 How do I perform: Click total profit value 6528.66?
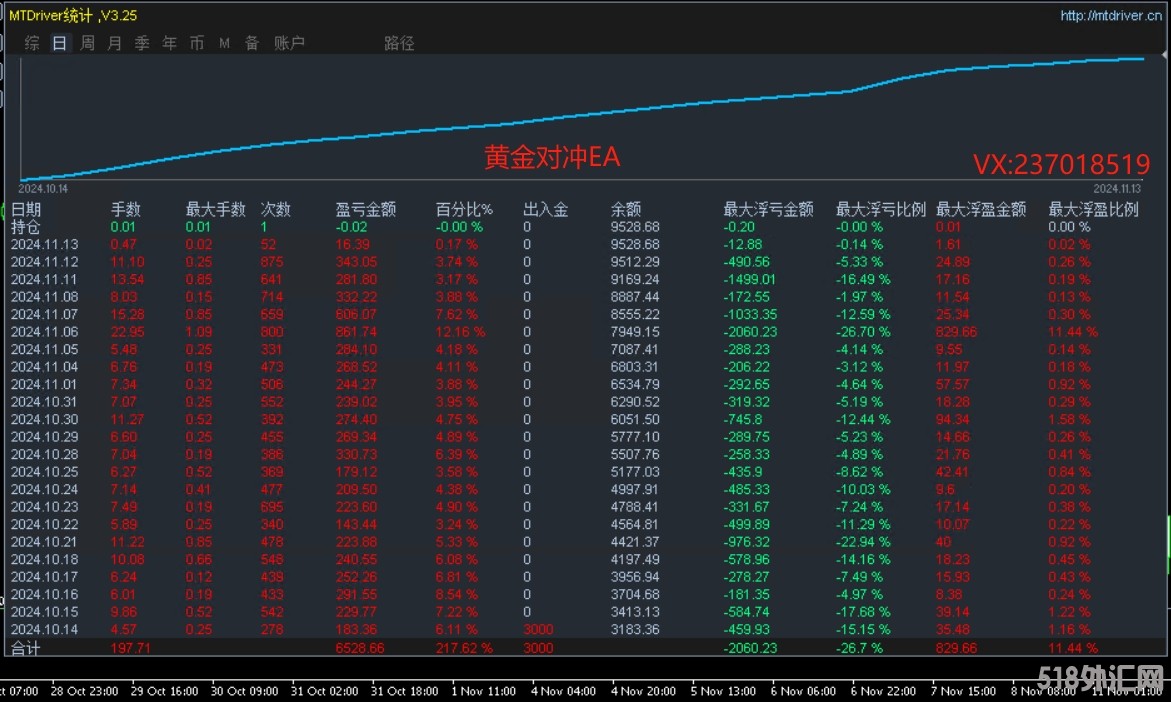(x=360, y=648)
